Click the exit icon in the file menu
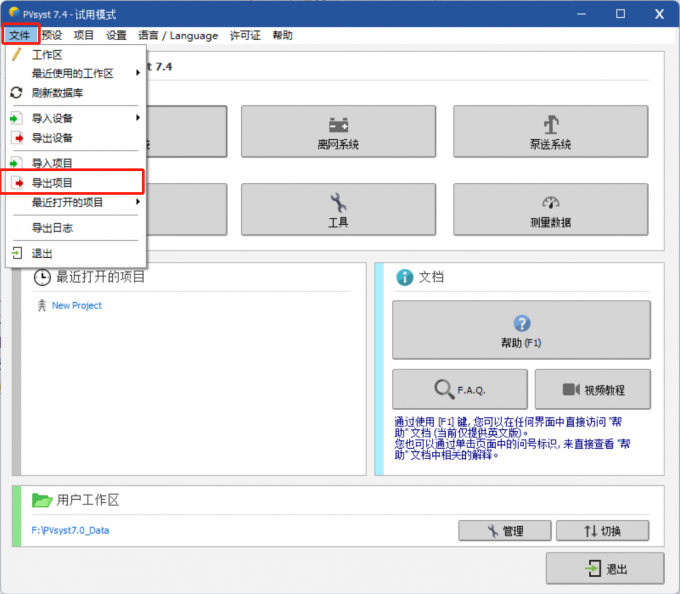 16,253
